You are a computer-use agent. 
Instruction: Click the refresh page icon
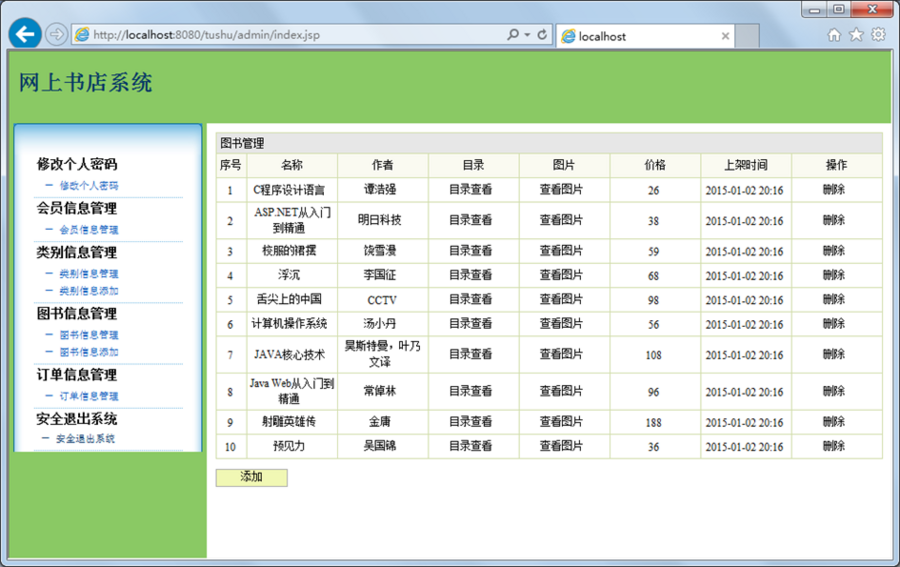point(542,34)
